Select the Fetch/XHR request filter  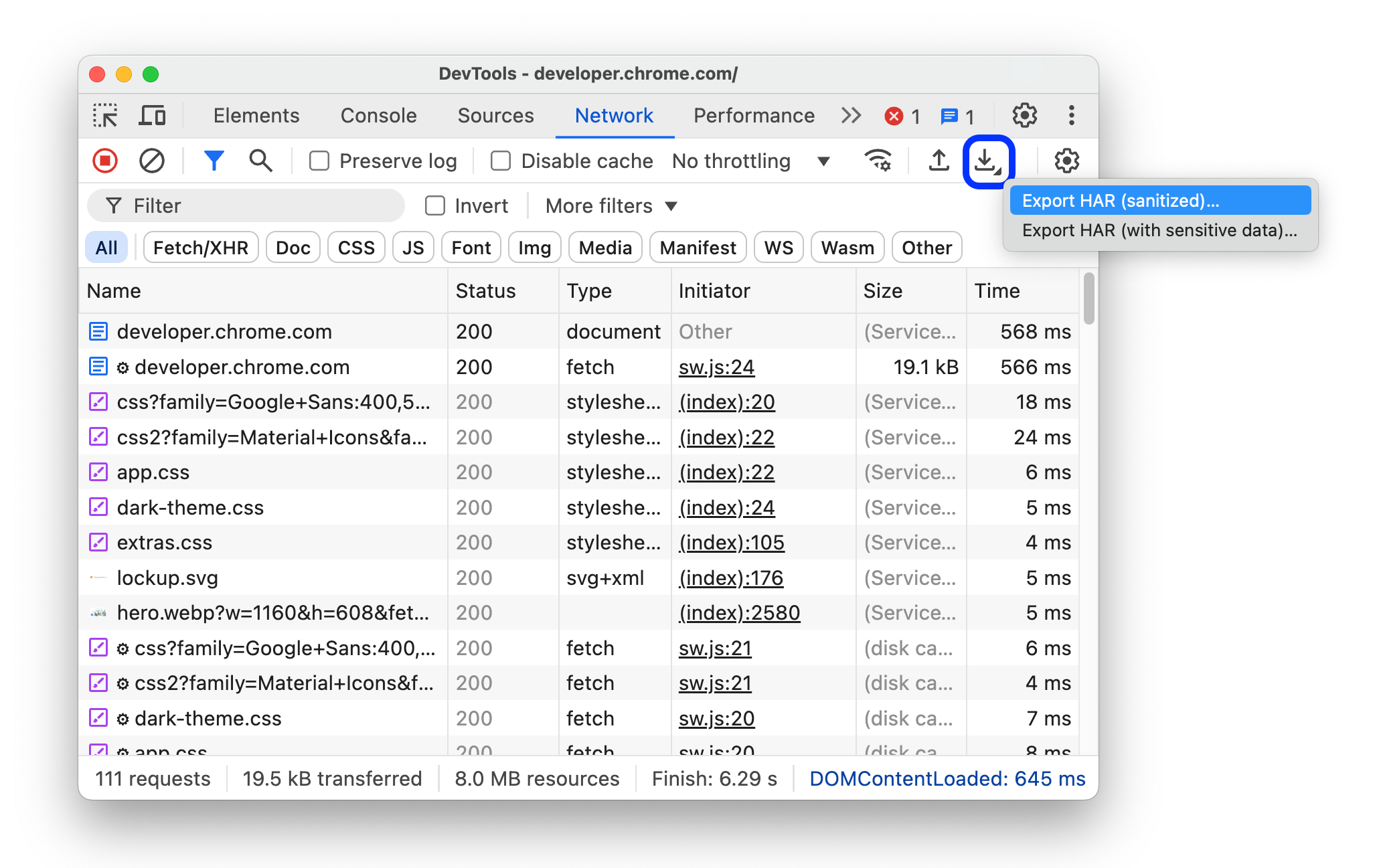(200, 246)
